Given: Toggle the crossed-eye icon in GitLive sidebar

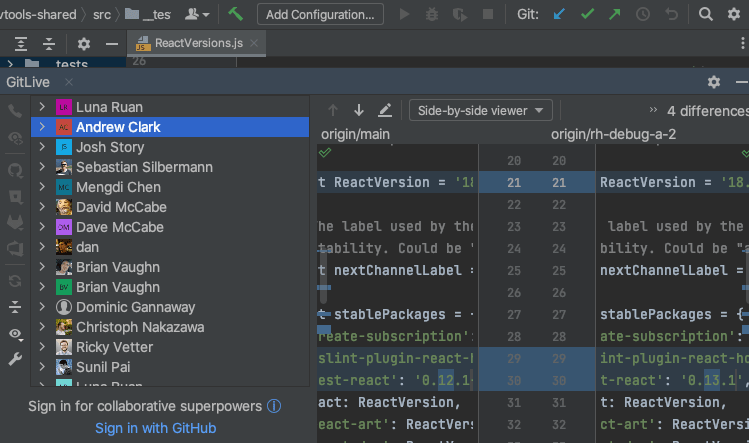Looking at the screenshot, I should [15, 139].
